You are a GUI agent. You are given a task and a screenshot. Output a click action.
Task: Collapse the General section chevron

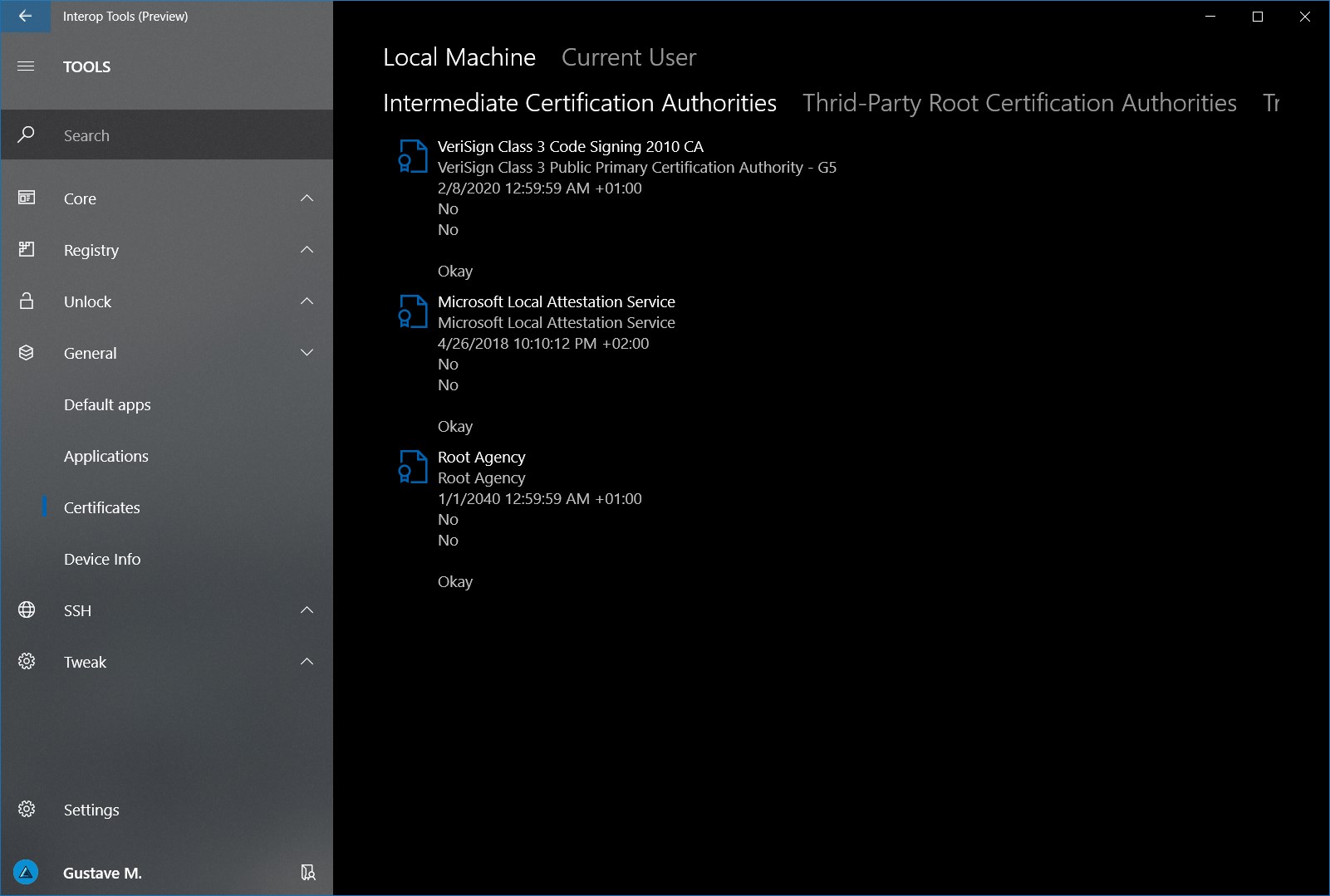pos(307,353)
